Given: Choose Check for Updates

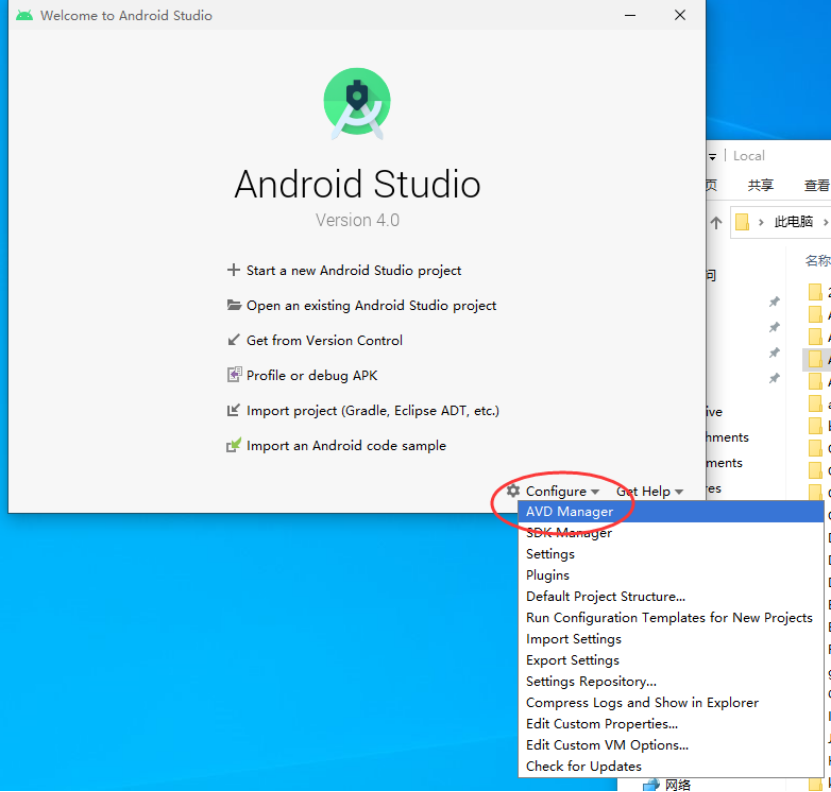Looking at the screenshot, I should point(583,766).
